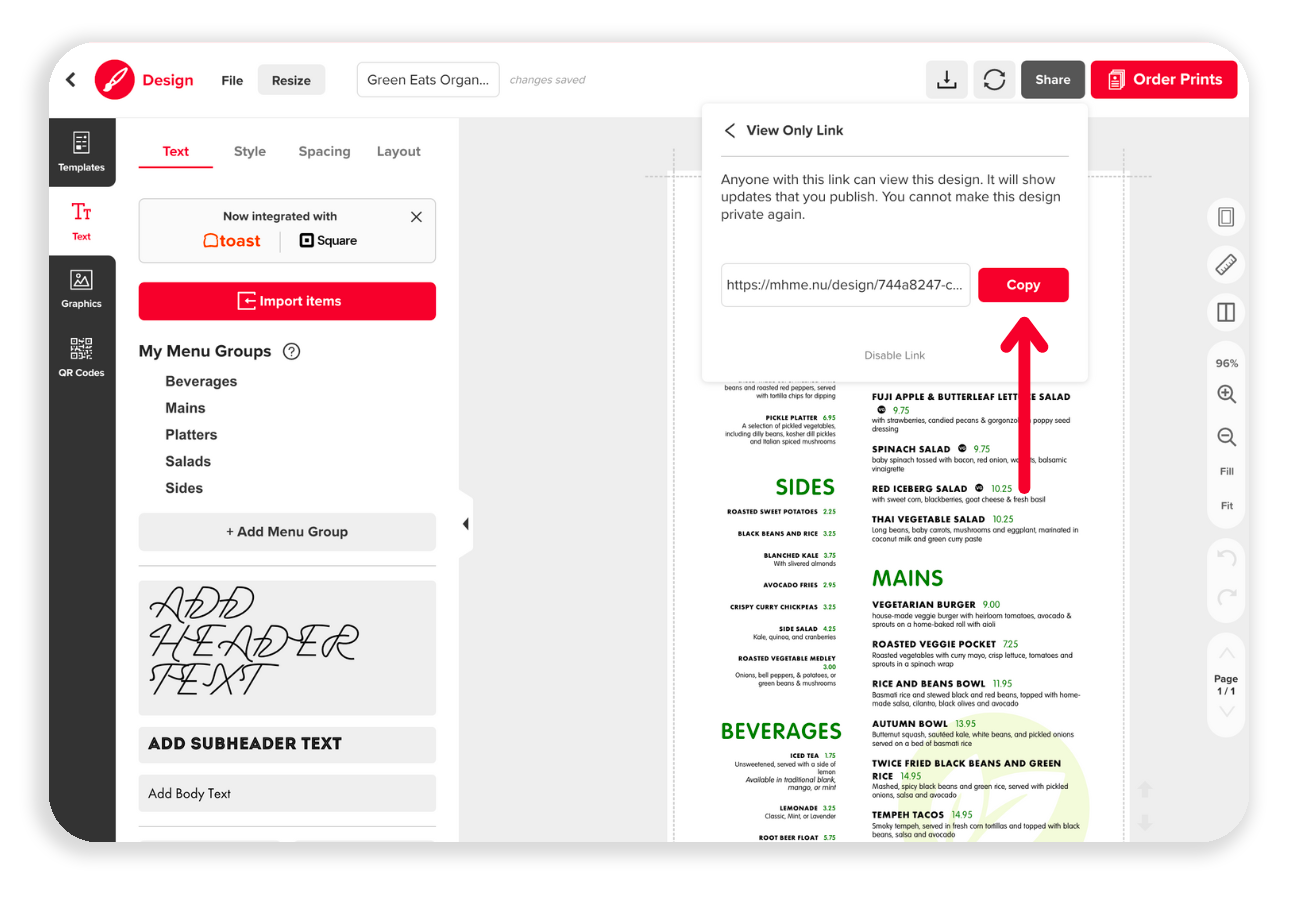Switch to the Style tab
The width and height of the screenshot is (1300, 900).
point(250,151)
